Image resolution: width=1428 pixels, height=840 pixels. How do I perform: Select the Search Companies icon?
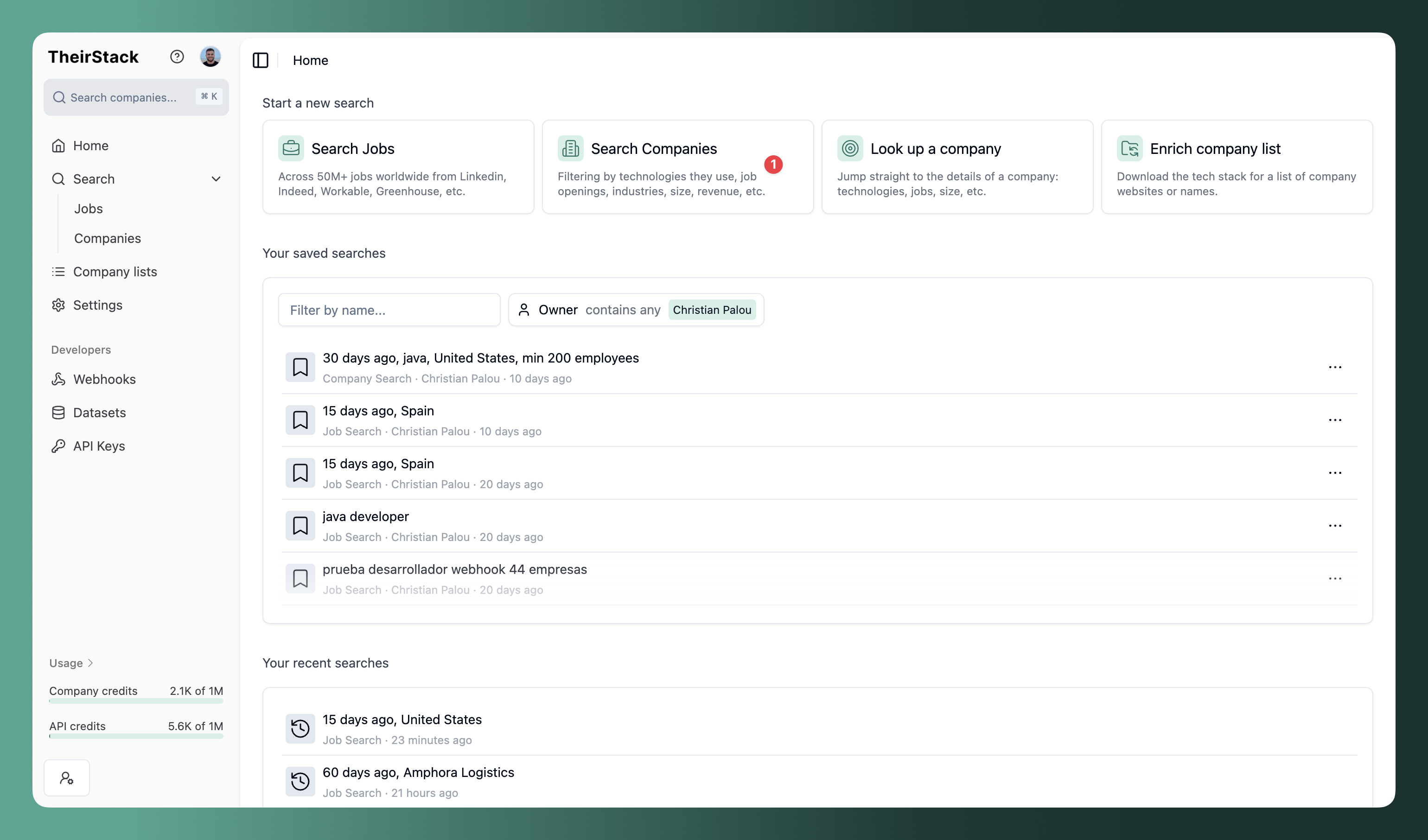pyautogui.click(x=571, y=148)
